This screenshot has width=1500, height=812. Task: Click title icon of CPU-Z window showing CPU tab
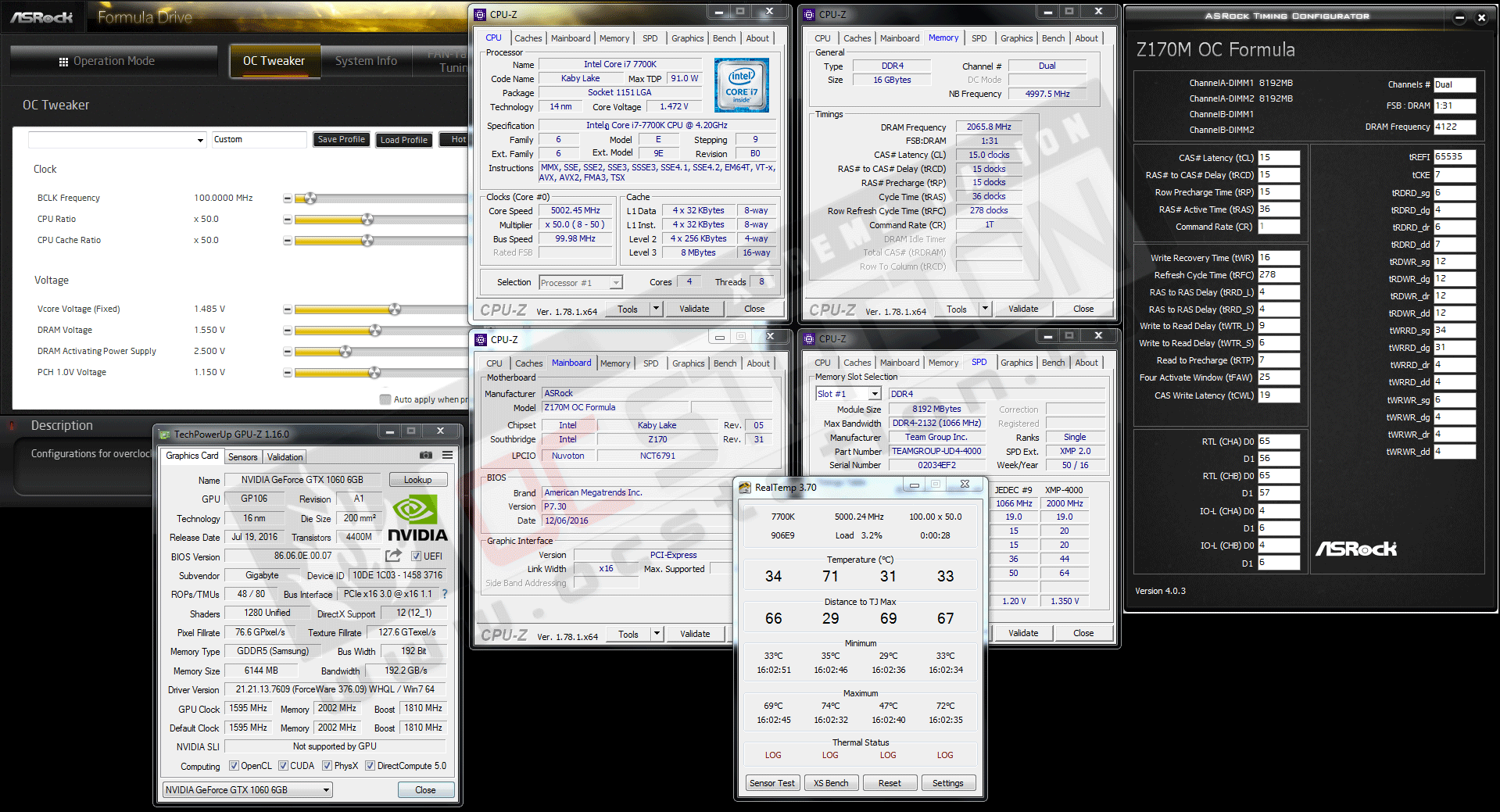pyautogui.click(x=480, y=14)
